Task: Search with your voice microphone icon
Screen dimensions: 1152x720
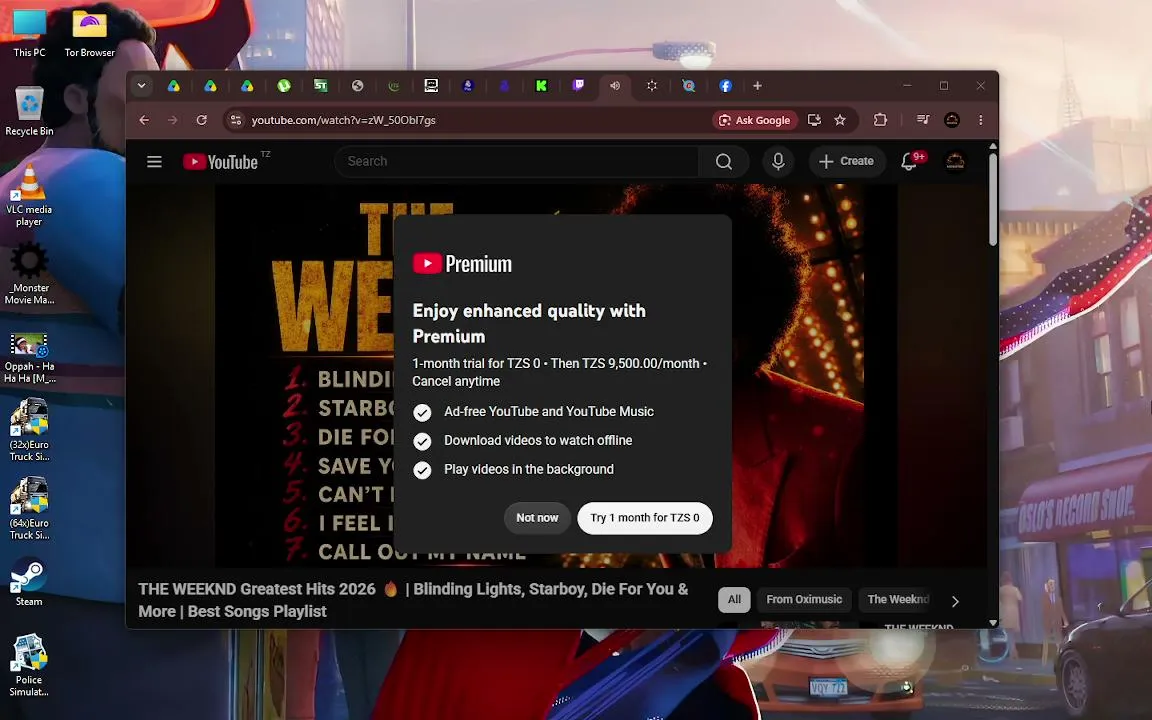Action: coord(778,162)
